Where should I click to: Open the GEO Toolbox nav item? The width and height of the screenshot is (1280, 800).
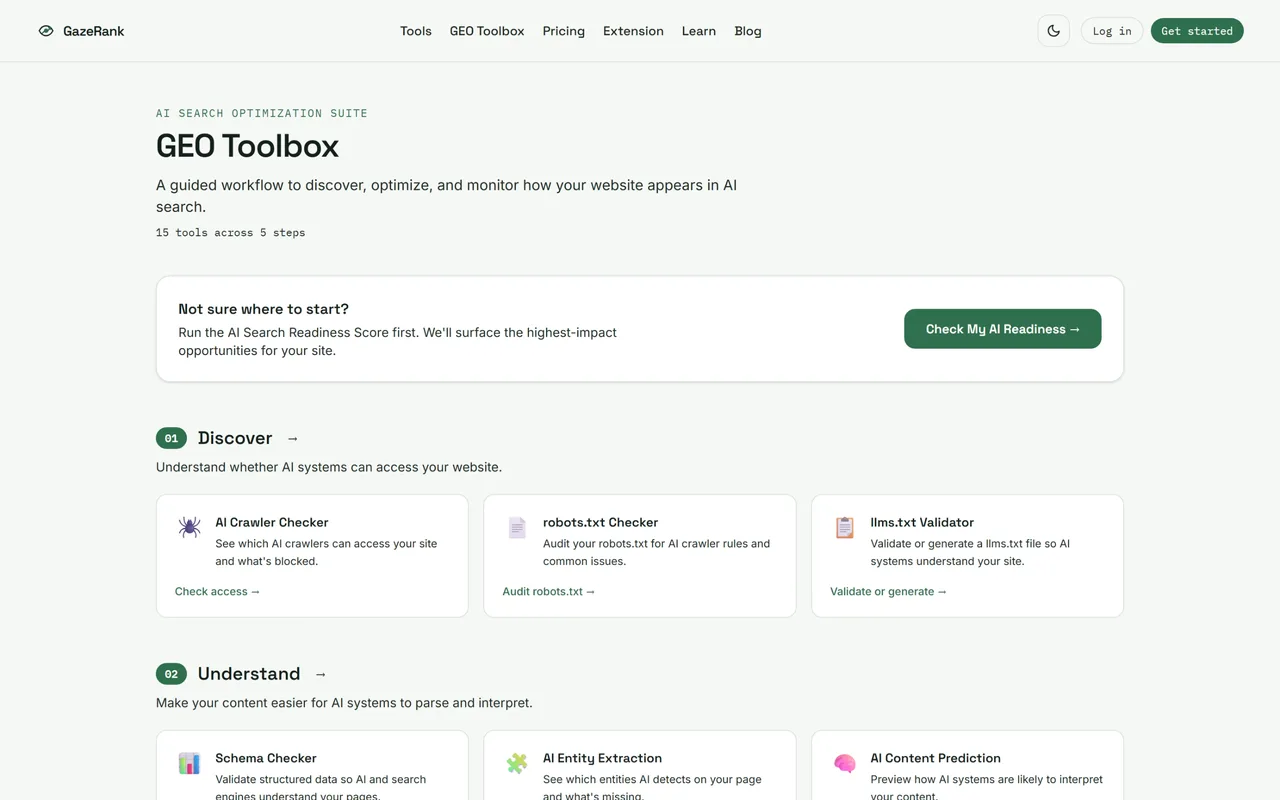(487, 31)
